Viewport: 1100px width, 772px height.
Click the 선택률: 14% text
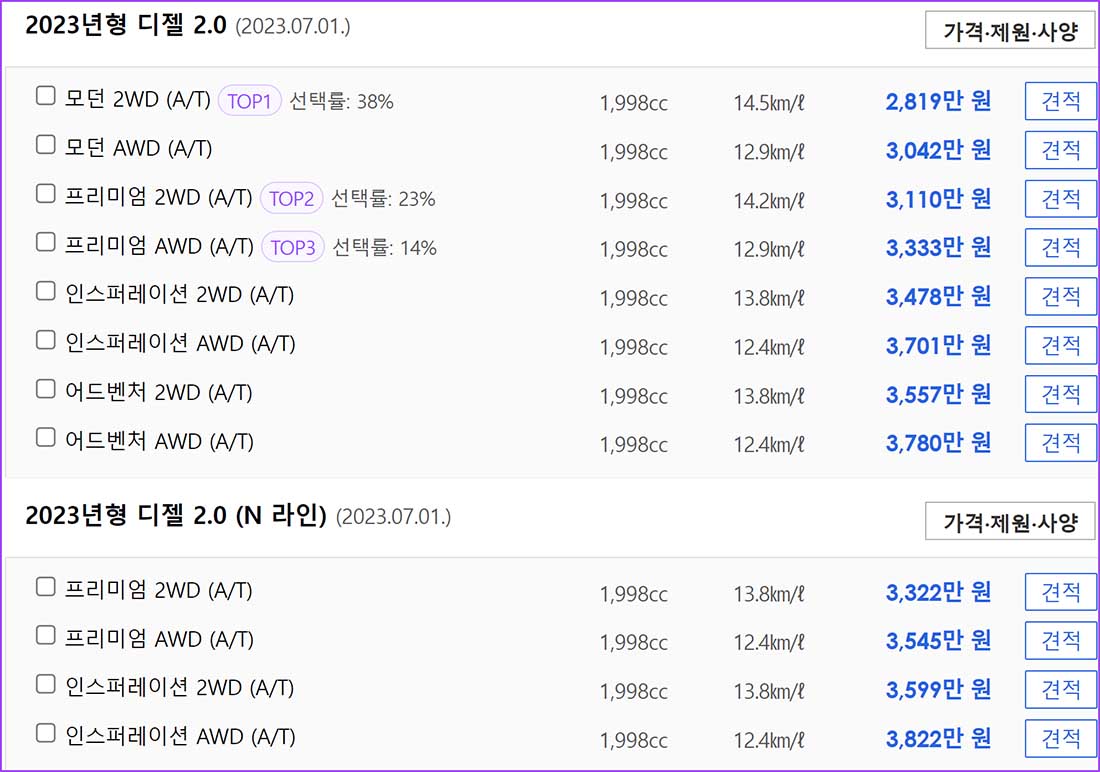point(384,247)
